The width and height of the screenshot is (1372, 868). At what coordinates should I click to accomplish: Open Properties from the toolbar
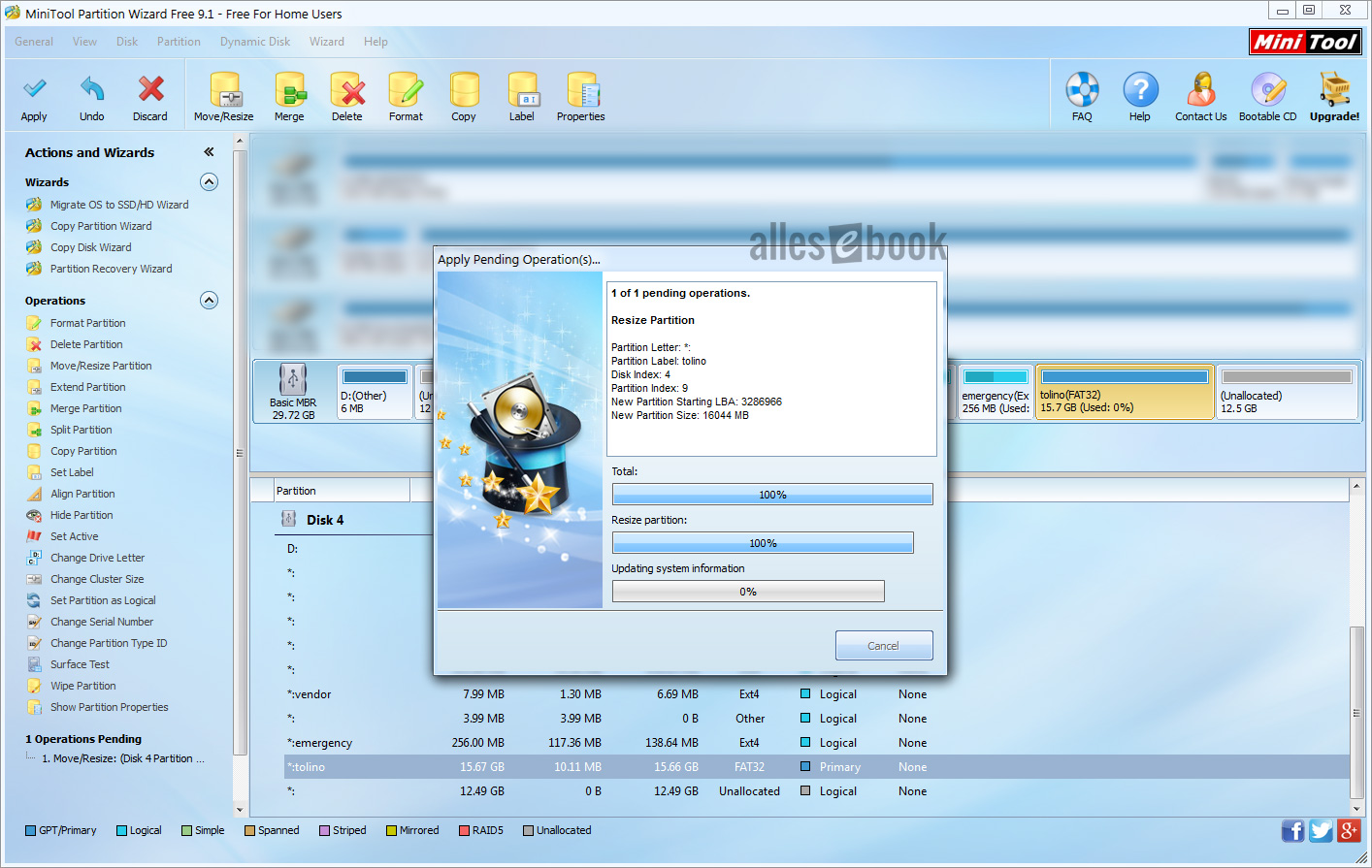tap(582, 89)
